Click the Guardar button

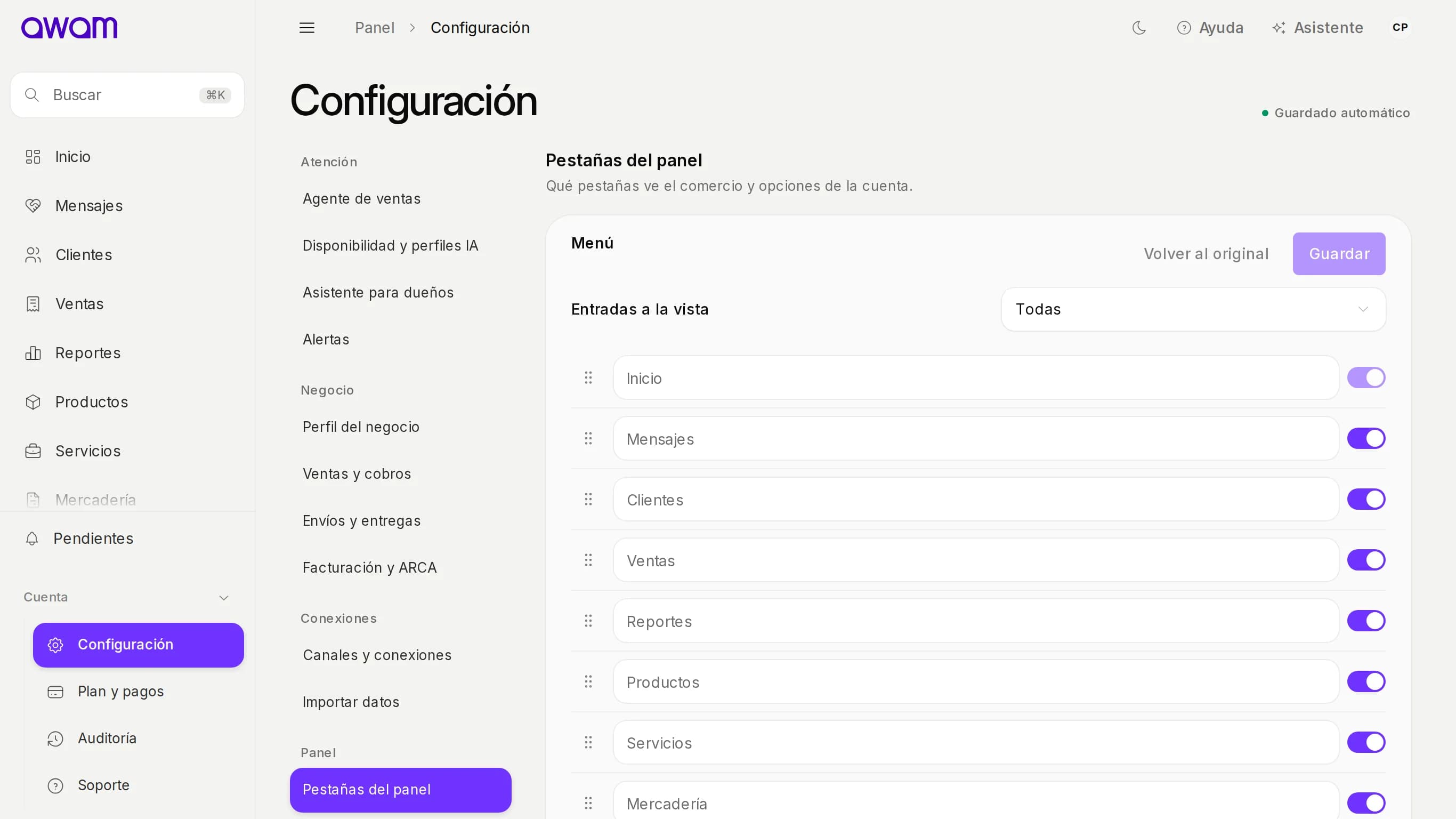(1338, 254)
